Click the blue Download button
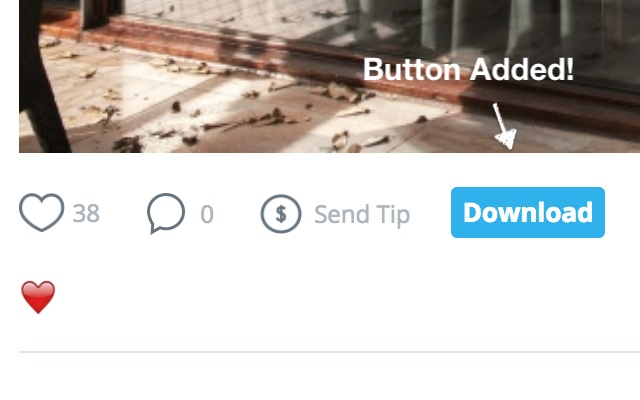Viewport: 640px width, 400px height. pos(528,212)
